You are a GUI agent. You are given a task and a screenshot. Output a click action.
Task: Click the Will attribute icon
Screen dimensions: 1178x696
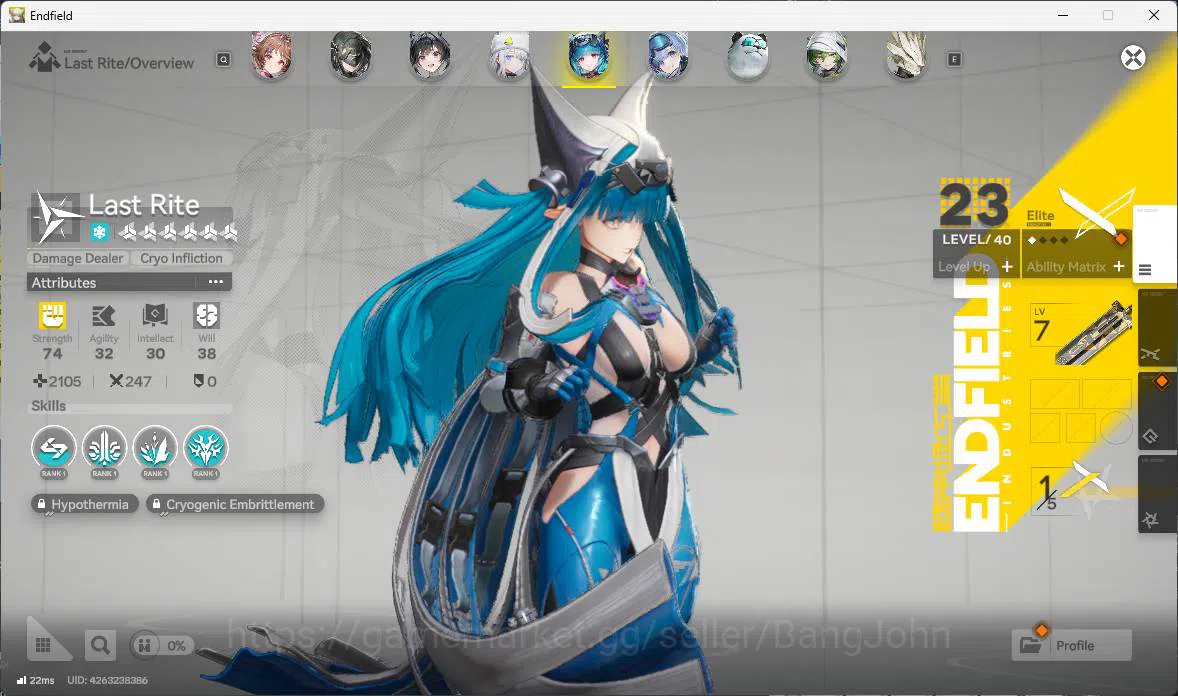(206, 316)
